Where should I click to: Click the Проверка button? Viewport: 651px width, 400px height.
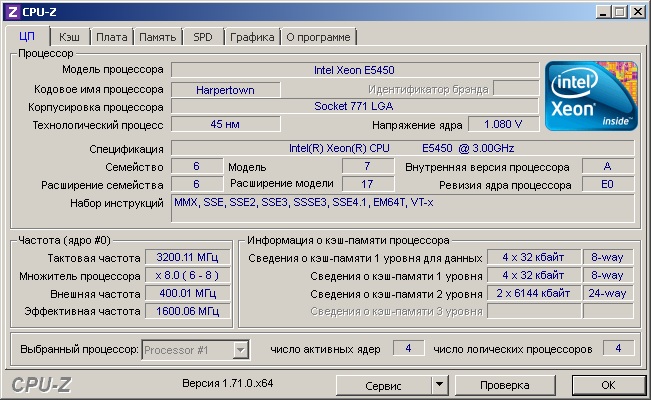pos(505,385)
